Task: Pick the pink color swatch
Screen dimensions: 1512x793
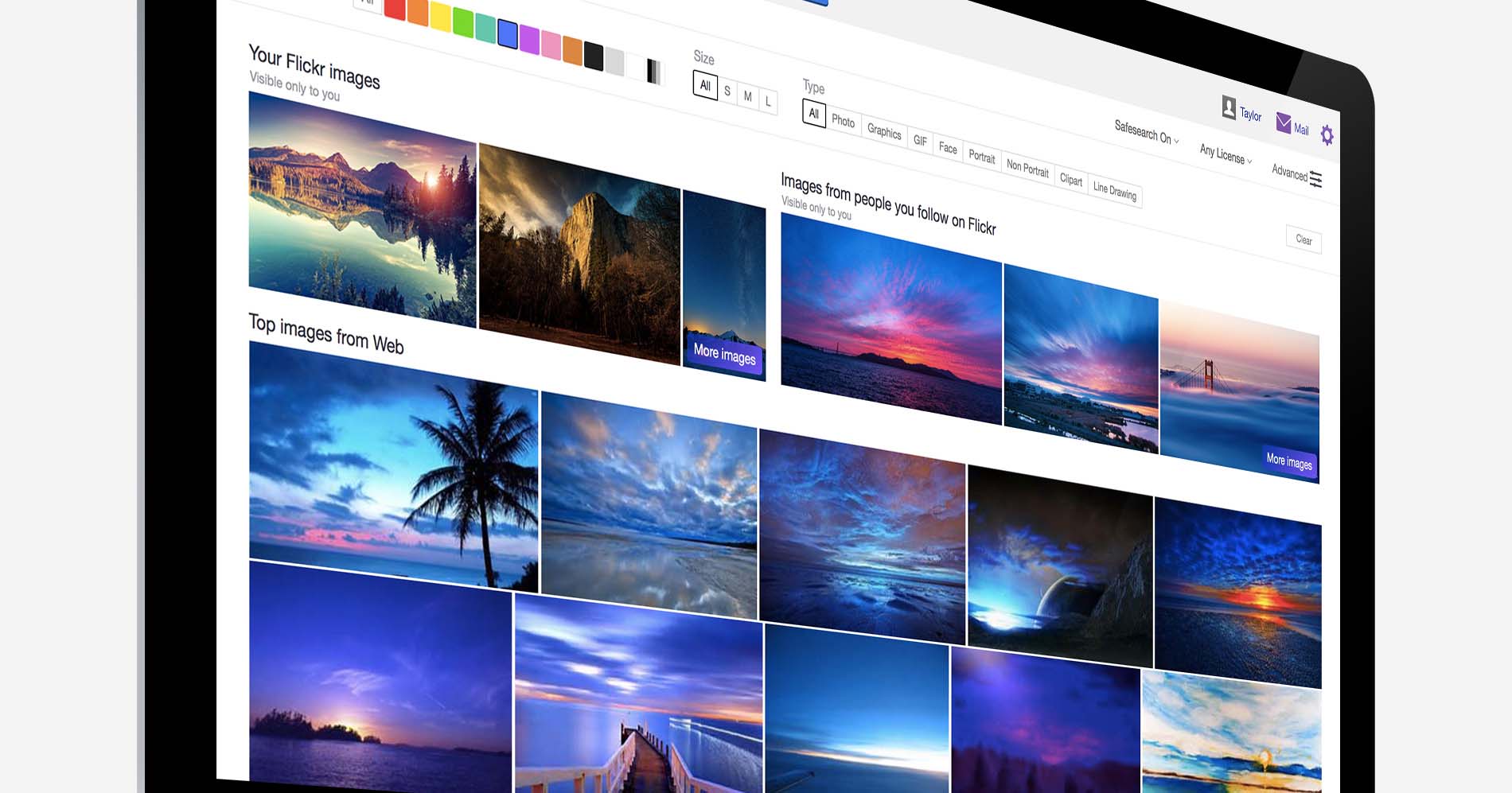Action: [551, 45]
